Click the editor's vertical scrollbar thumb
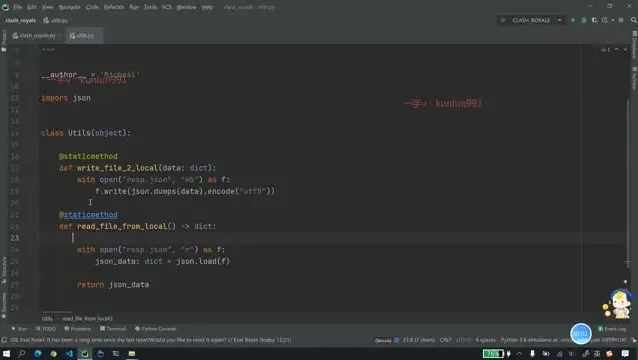Viewport: 638px width, 360px height. click(628, 183)
